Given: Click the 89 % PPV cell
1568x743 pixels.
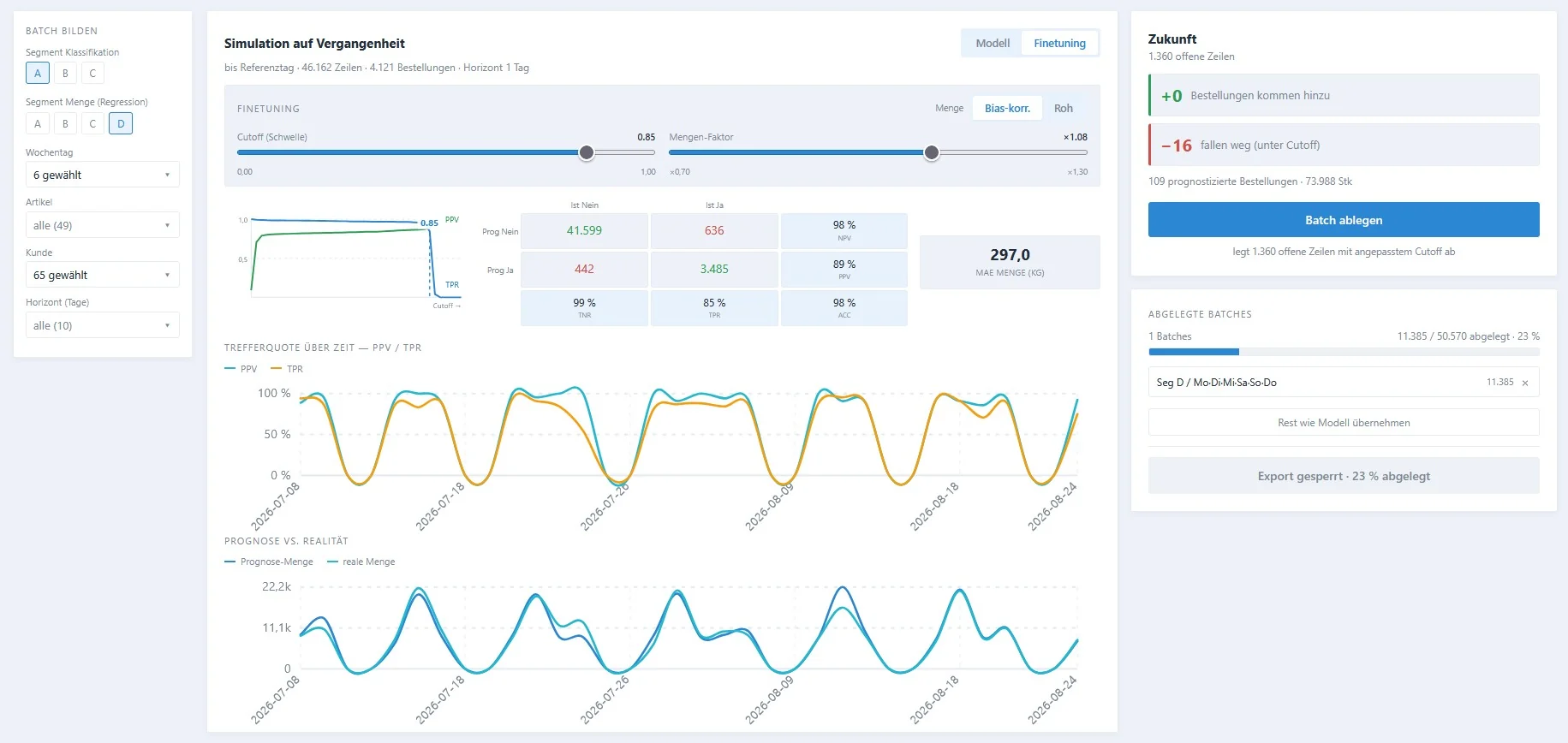Looking at the screenshot, I should coord(844,269).
